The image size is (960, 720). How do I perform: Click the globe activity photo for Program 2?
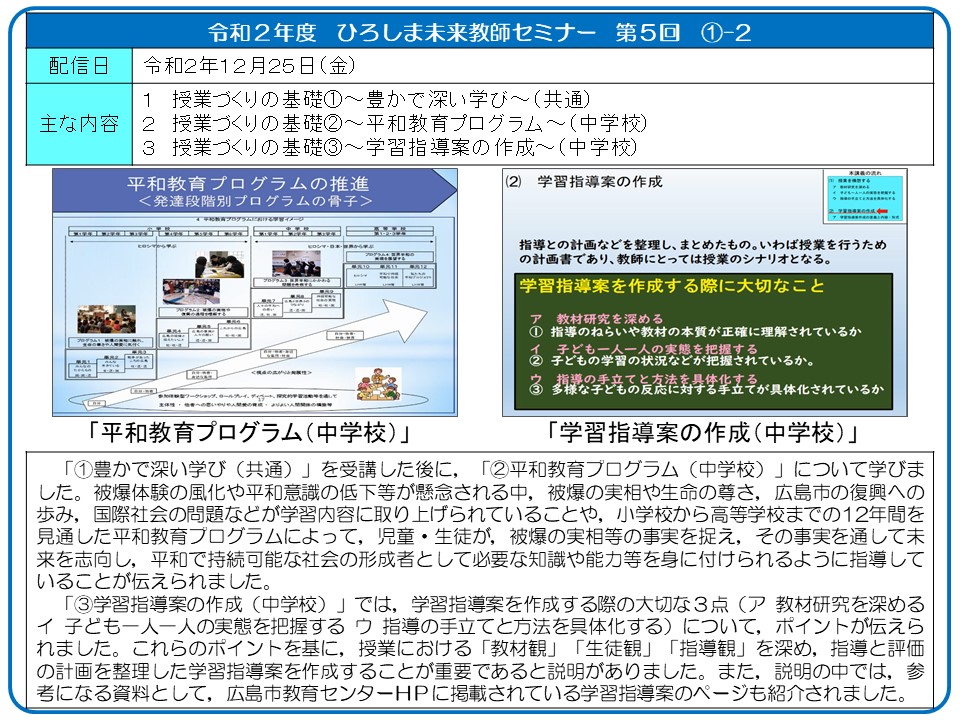point(190,290)
